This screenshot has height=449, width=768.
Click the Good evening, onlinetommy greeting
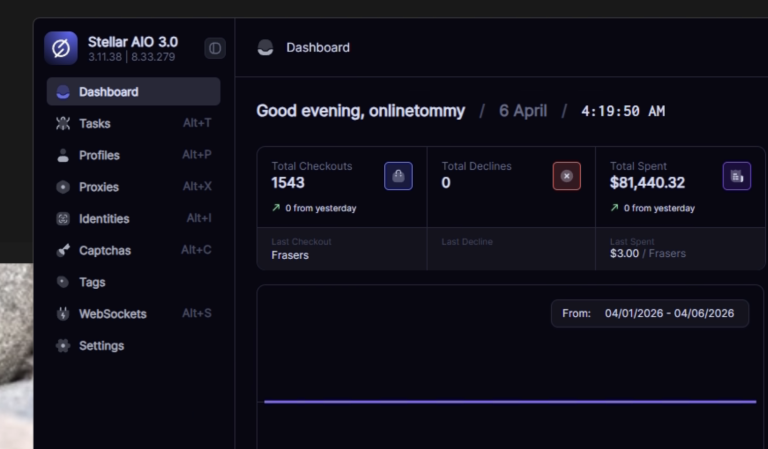pyautogui.click(x=360, y=111)
